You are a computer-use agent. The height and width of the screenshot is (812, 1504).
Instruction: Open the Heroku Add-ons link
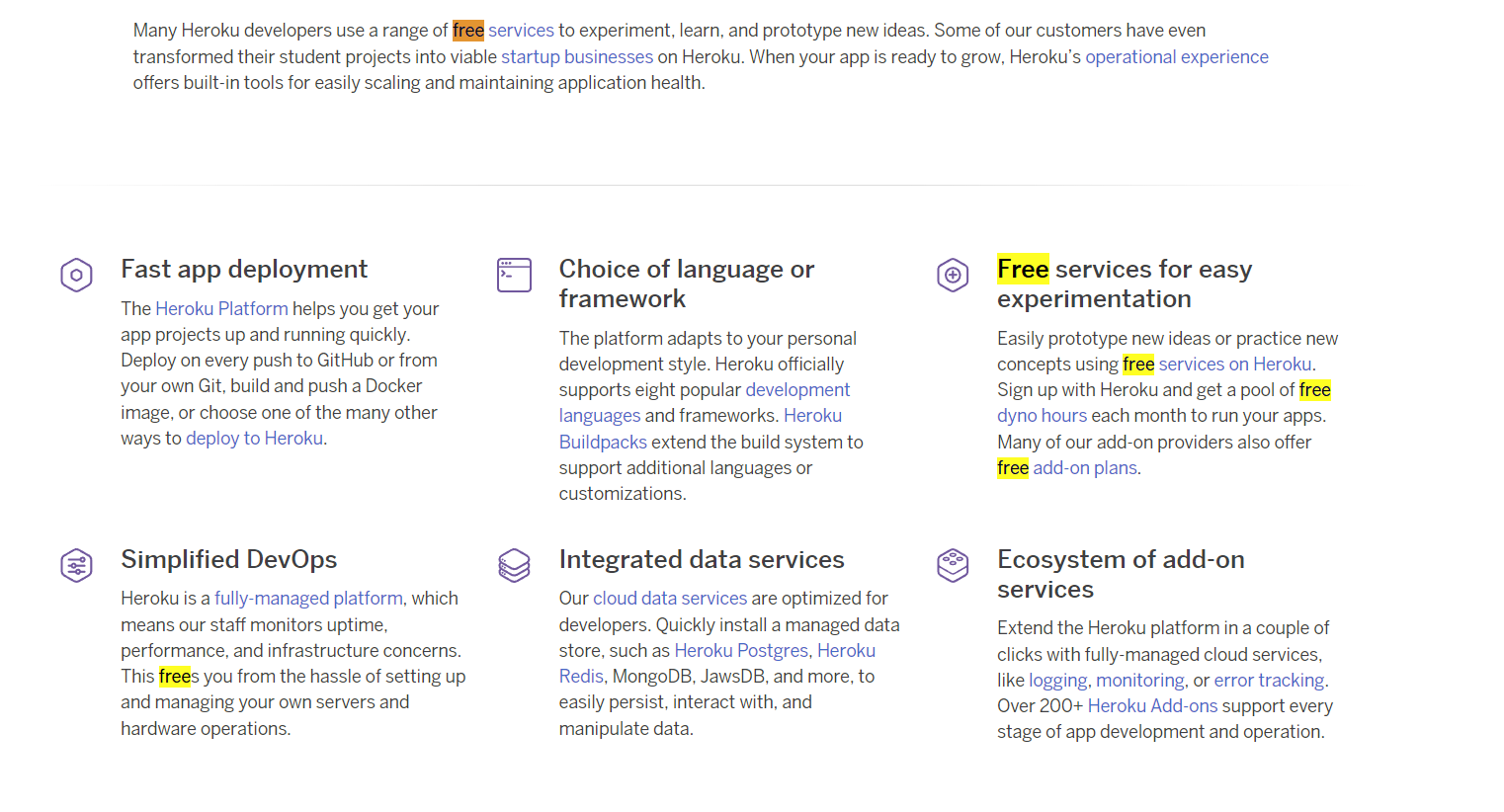[1152, 706]
